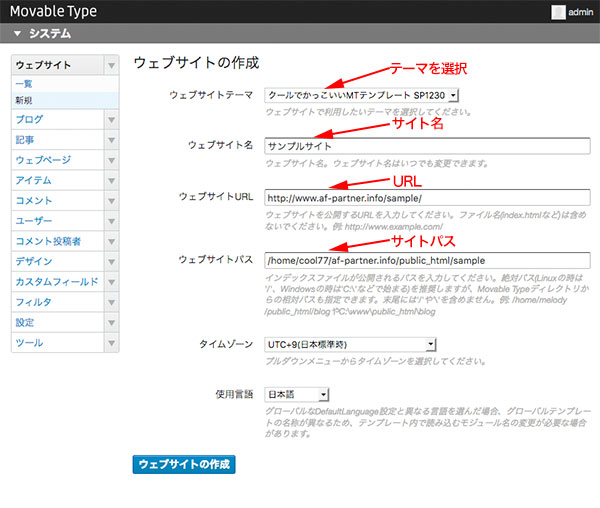Collapse the ウェブサイト sidebar menu arrow
Image resolution: width=600 pixels, height=508 pixels.
(111, 65)
